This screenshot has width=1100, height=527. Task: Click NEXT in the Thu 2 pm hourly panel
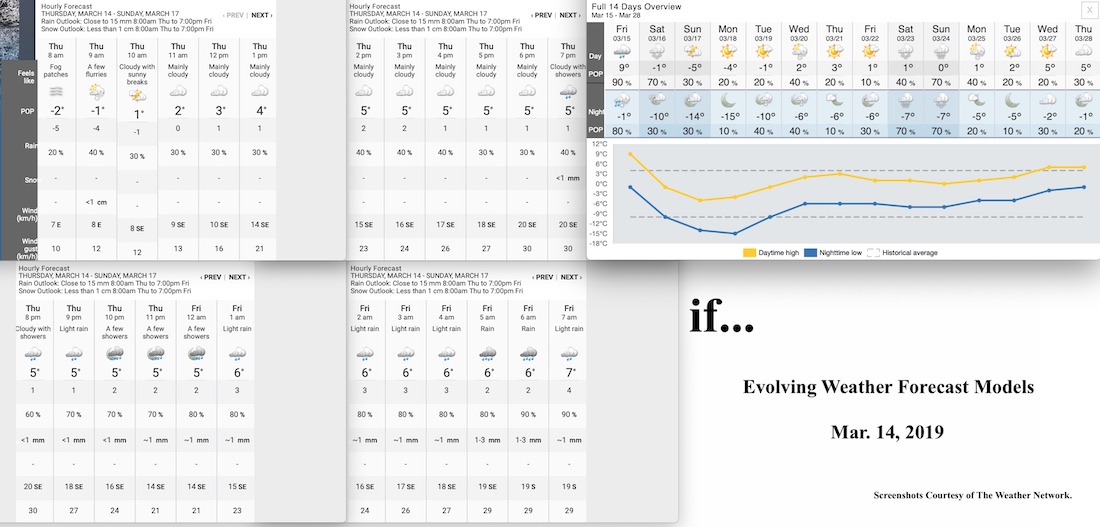570,15
